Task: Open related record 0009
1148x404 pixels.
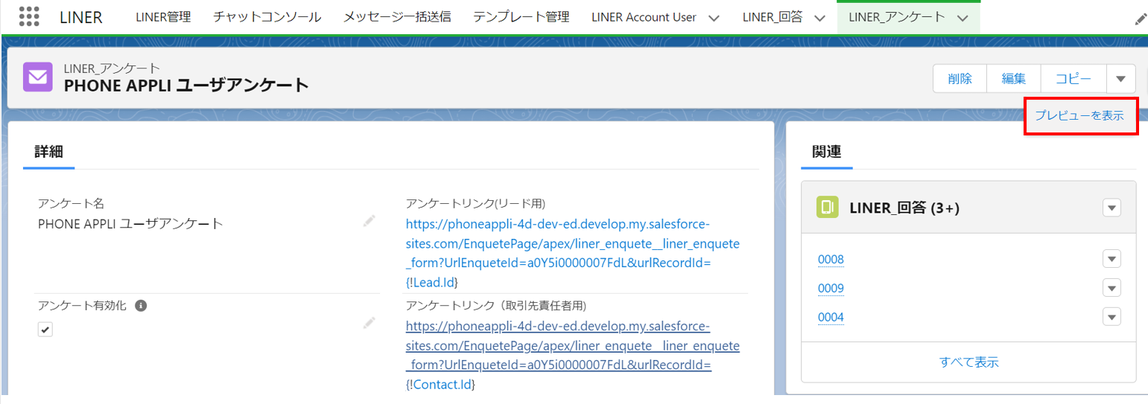Action: coord(831,288)
